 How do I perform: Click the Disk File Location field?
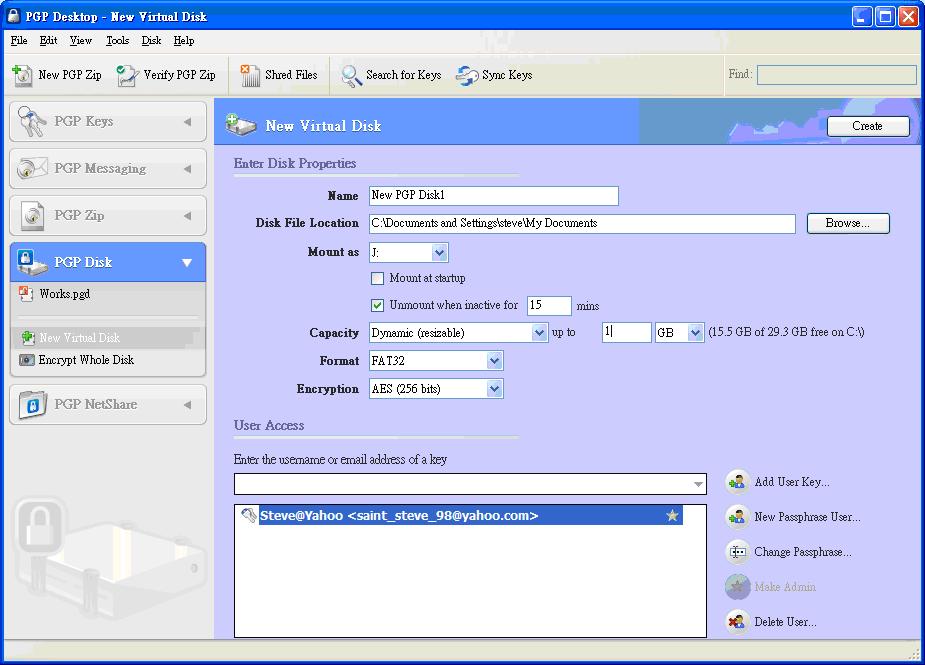[x=582, y=223]
